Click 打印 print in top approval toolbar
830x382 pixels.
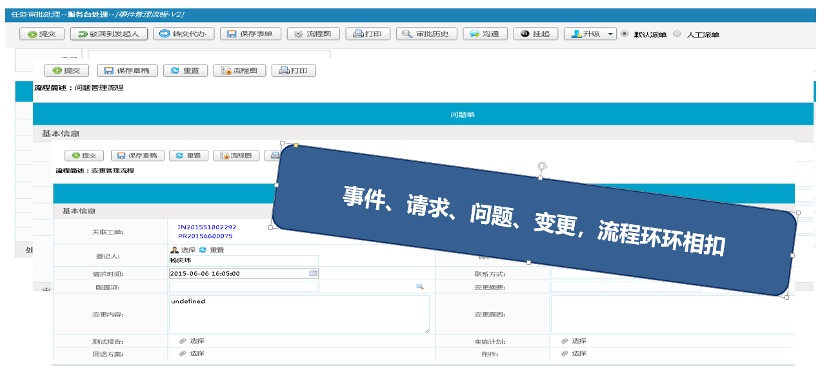click(368, 34)
